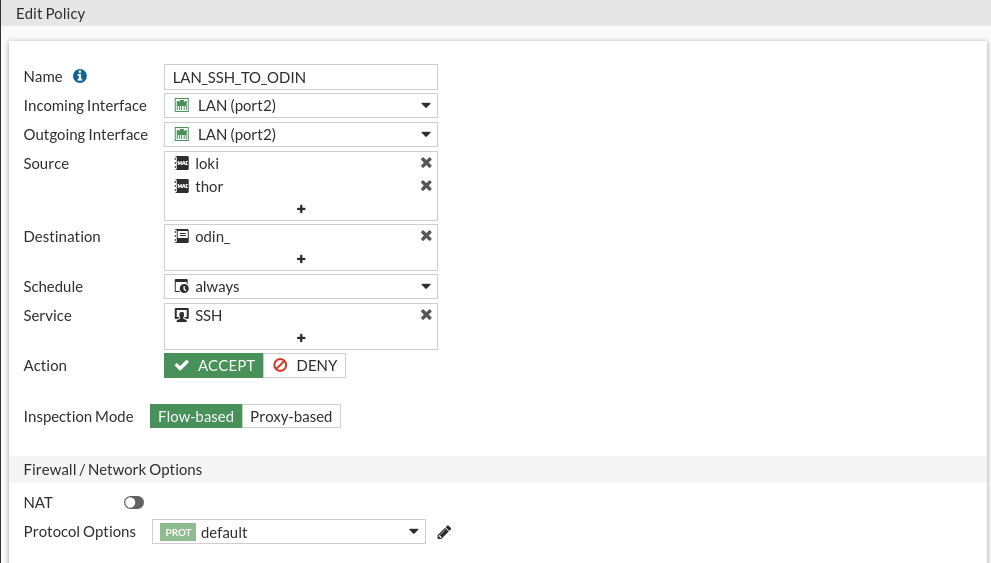Set the action to DENY

pyautogui.click(x=305, y=366)
